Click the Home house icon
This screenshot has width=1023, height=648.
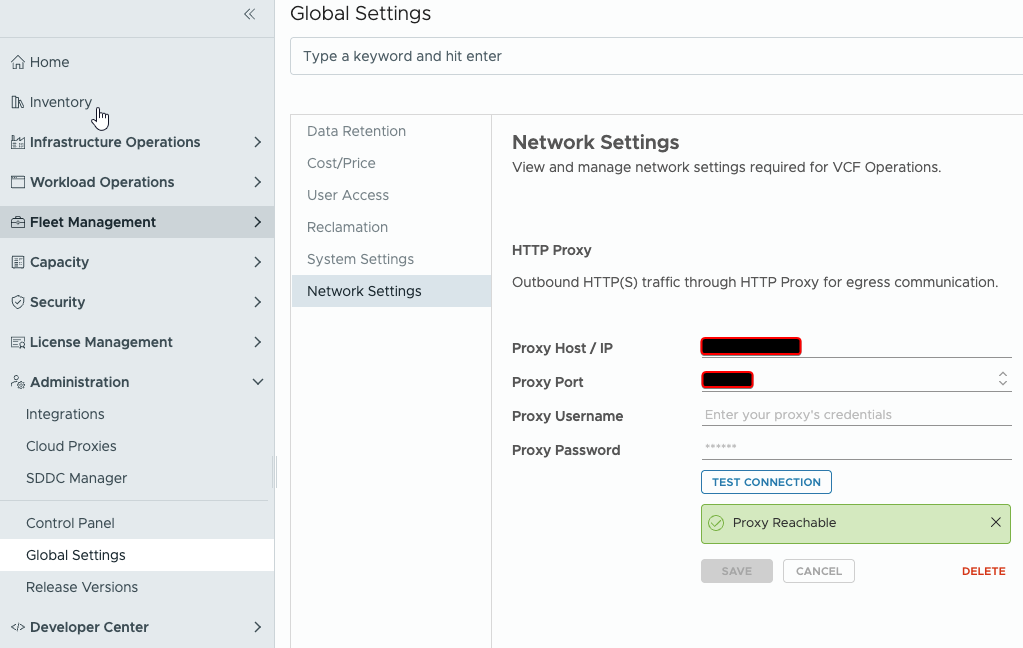tap(18, 62)
